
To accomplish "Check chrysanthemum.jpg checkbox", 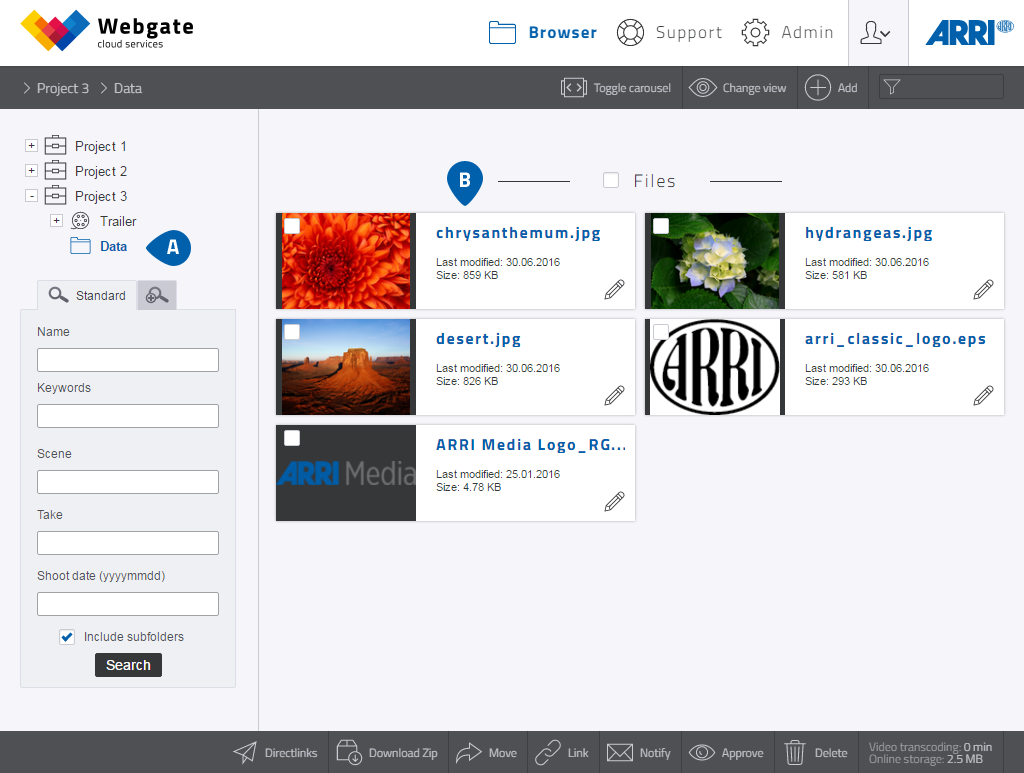I will tap(292, 226).
